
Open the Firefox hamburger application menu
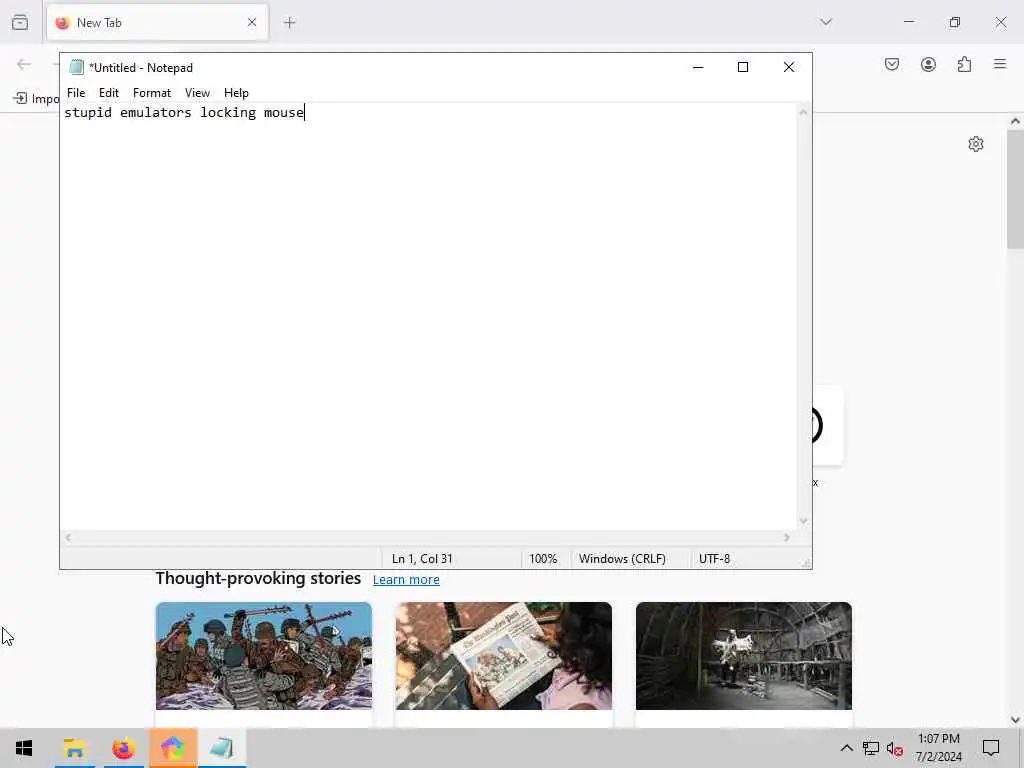1000,64
